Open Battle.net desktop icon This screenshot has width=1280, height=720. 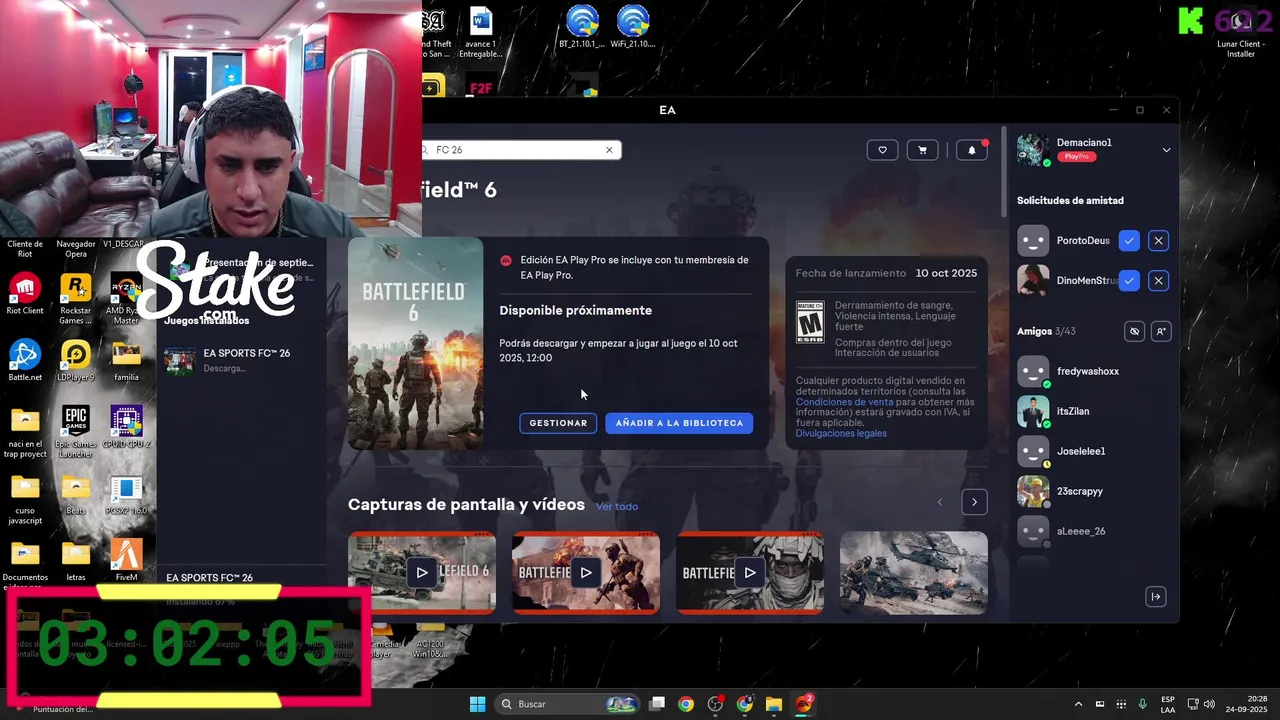pos(25,362)
